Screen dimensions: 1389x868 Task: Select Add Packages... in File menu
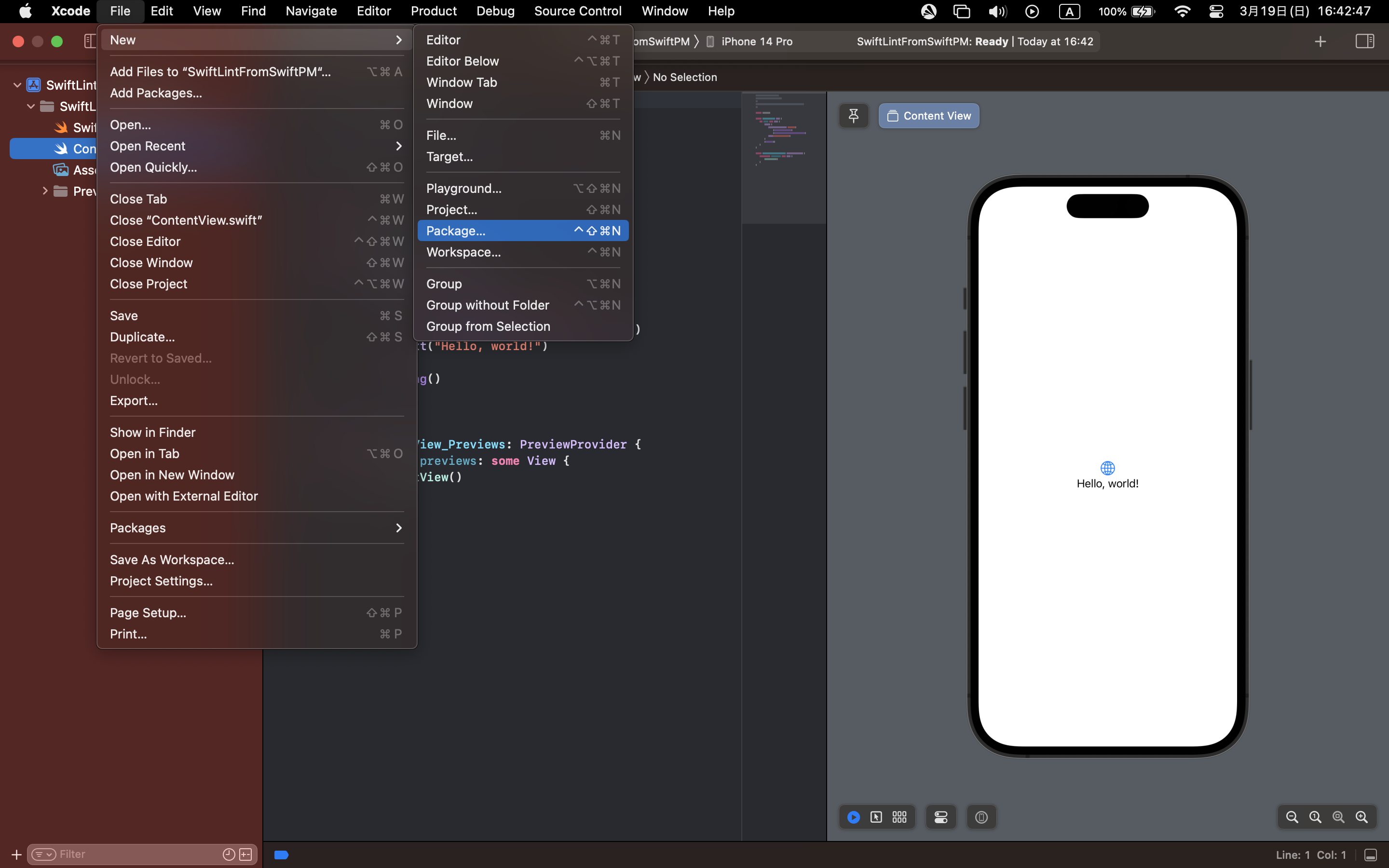point(156,93)
